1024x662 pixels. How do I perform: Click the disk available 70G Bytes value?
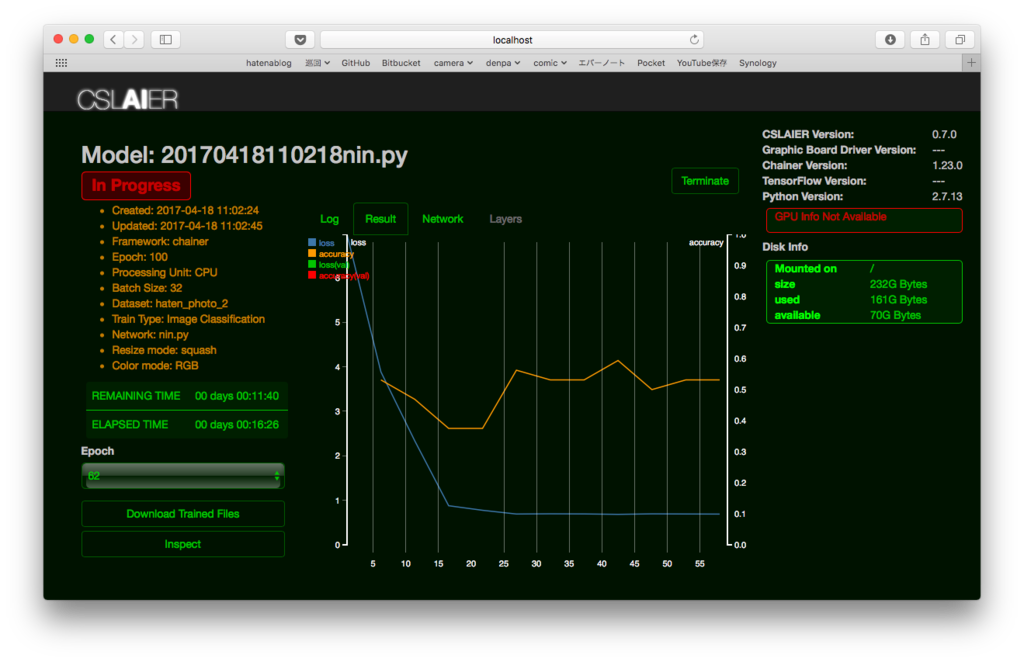[x=895, y=315]
